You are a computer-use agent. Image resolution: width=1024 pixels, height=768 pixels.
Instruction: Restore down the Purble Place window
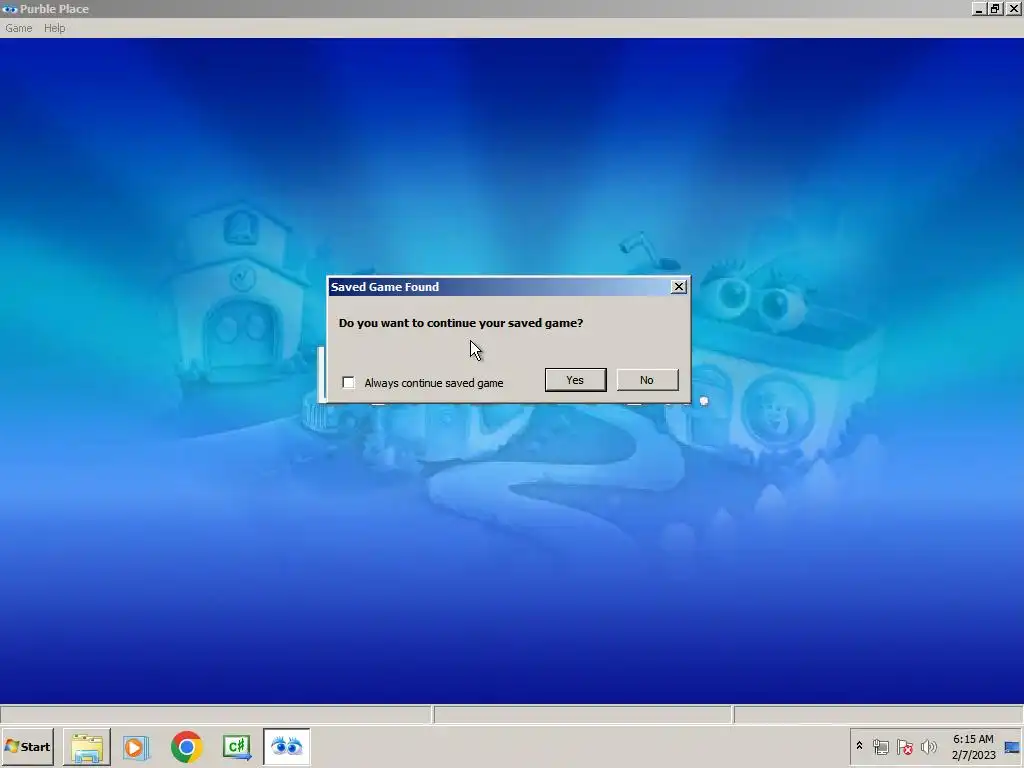pyautogui.click(x=995, y=9)
